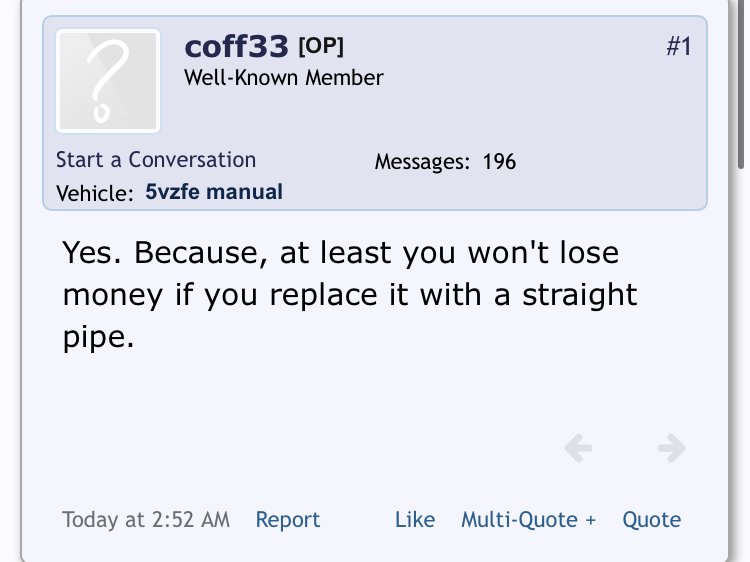The height and width of the screenshot is (562, 750).
Task: Click the post body text about straight pipe
Action: 350,295
